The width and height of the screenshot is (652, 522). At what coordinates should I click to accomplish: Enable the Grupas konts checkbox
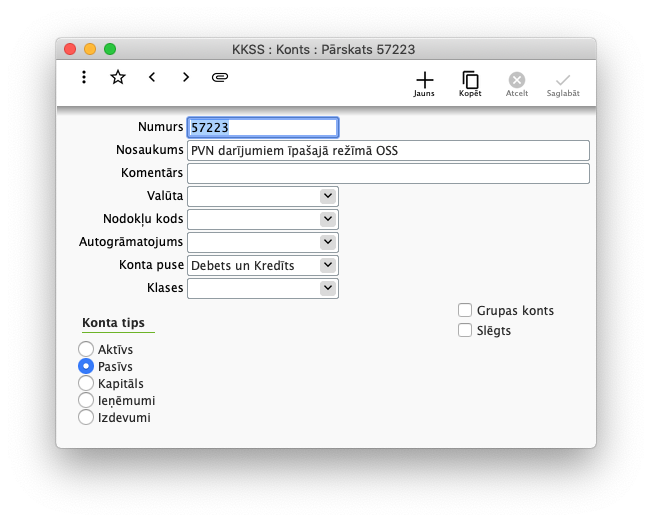click(465, 310)
